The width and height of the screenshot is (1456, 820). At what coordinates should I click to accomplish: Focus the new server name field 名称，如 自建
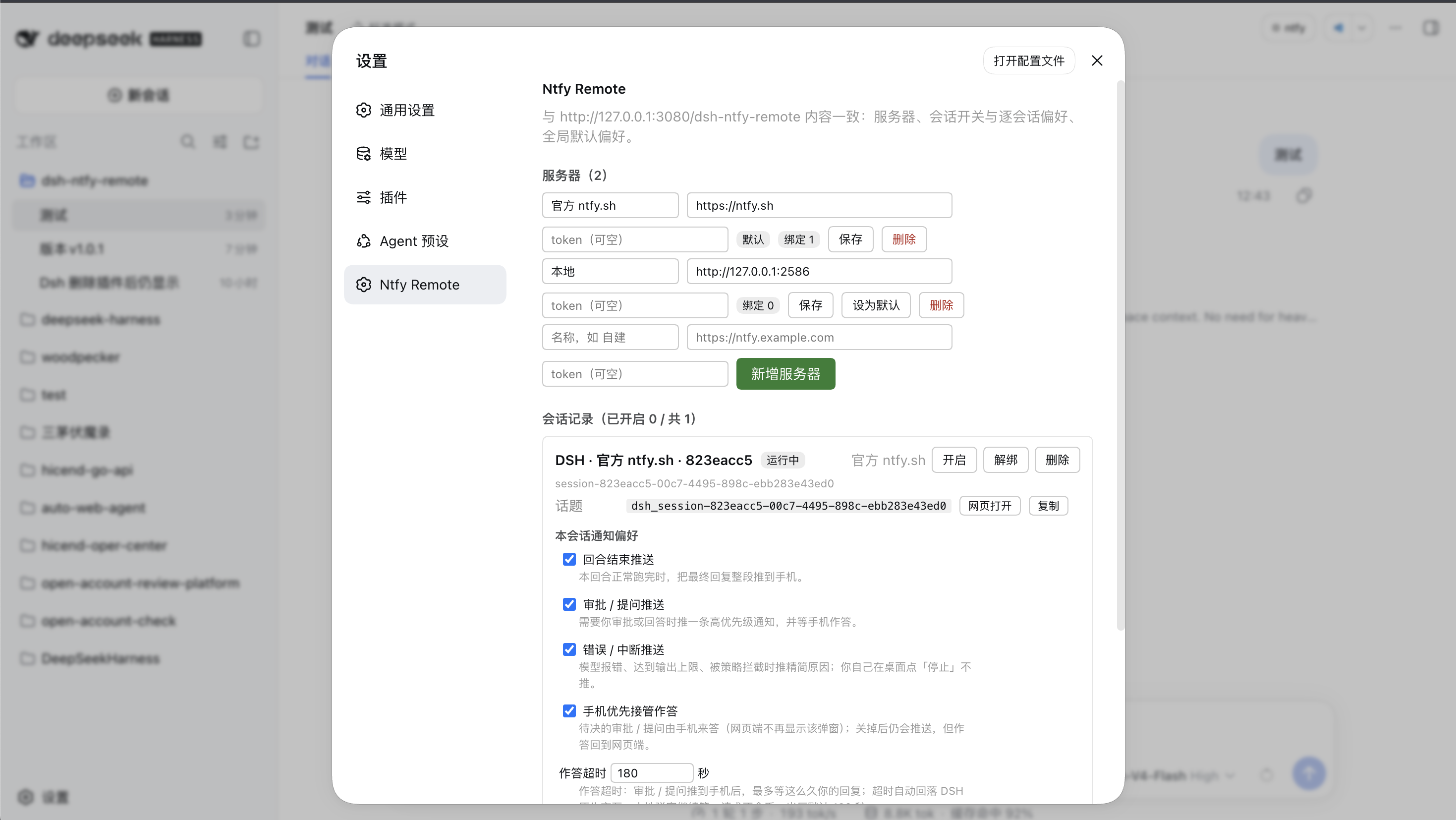[x=610, y=337]
